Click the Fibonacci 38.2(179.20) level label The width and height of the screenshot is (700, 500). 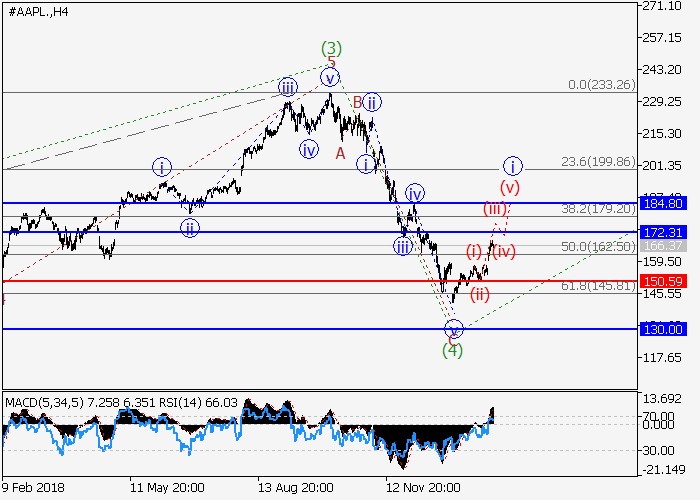(x=598, y=208)
